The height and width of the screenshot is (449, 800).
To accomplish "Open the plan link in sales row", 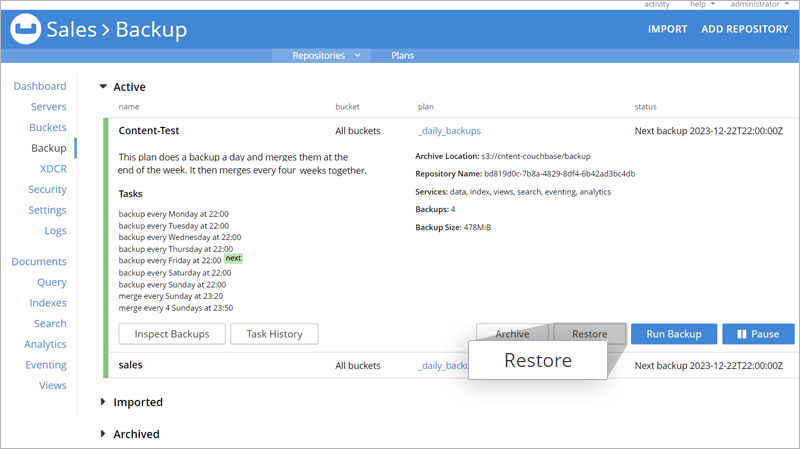I will point(443,365).
